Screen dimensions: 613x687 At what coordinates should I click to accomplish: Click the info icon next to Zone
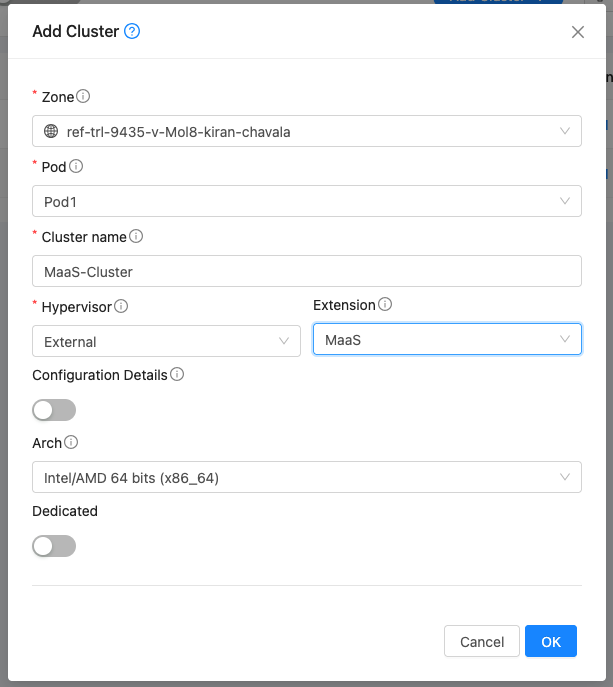coord(84,97)
